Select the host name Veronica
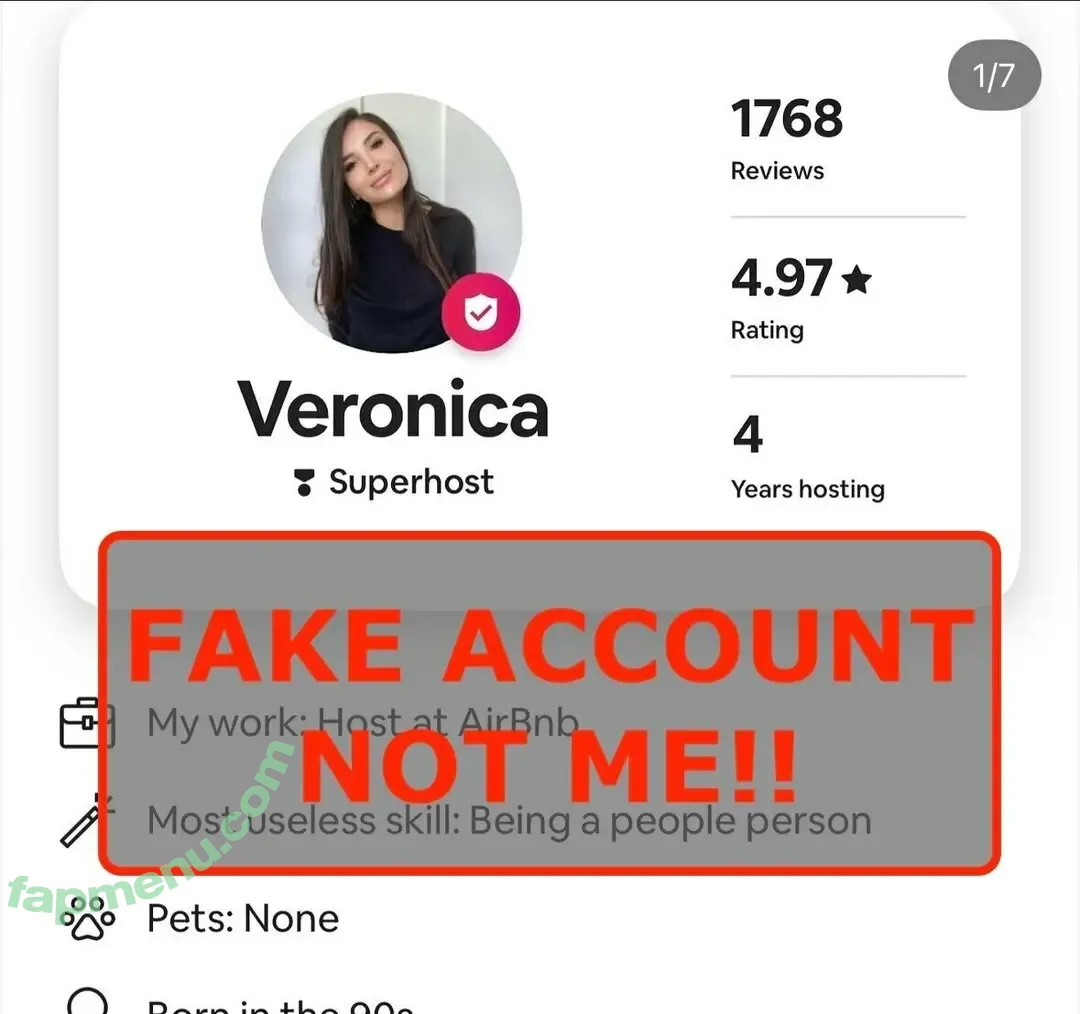 click(x=393, y=410)
